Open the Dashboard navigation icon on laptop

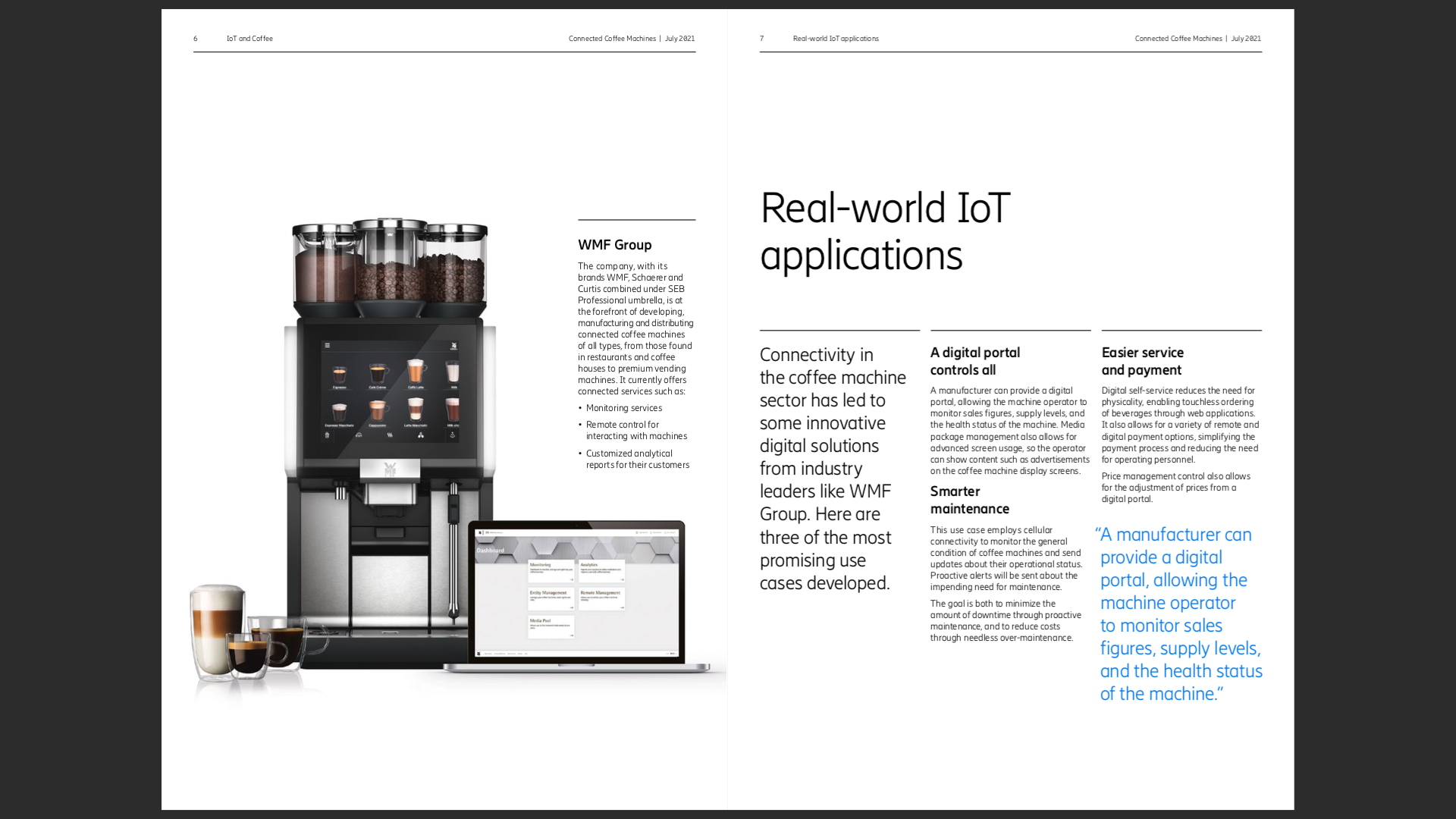[x=480, y=533]
